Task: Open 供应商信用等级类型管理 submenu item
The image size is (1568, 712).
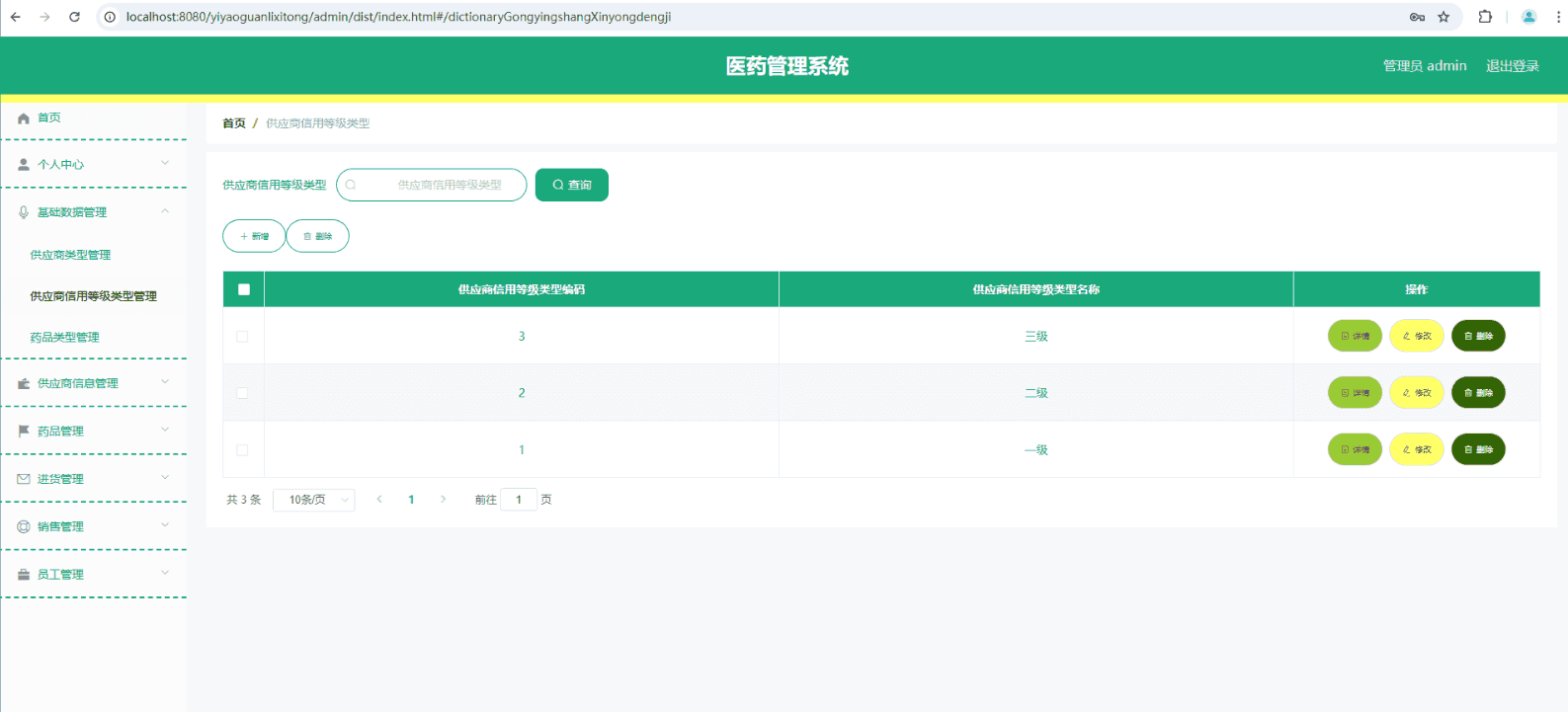Action: pos(94,296)
